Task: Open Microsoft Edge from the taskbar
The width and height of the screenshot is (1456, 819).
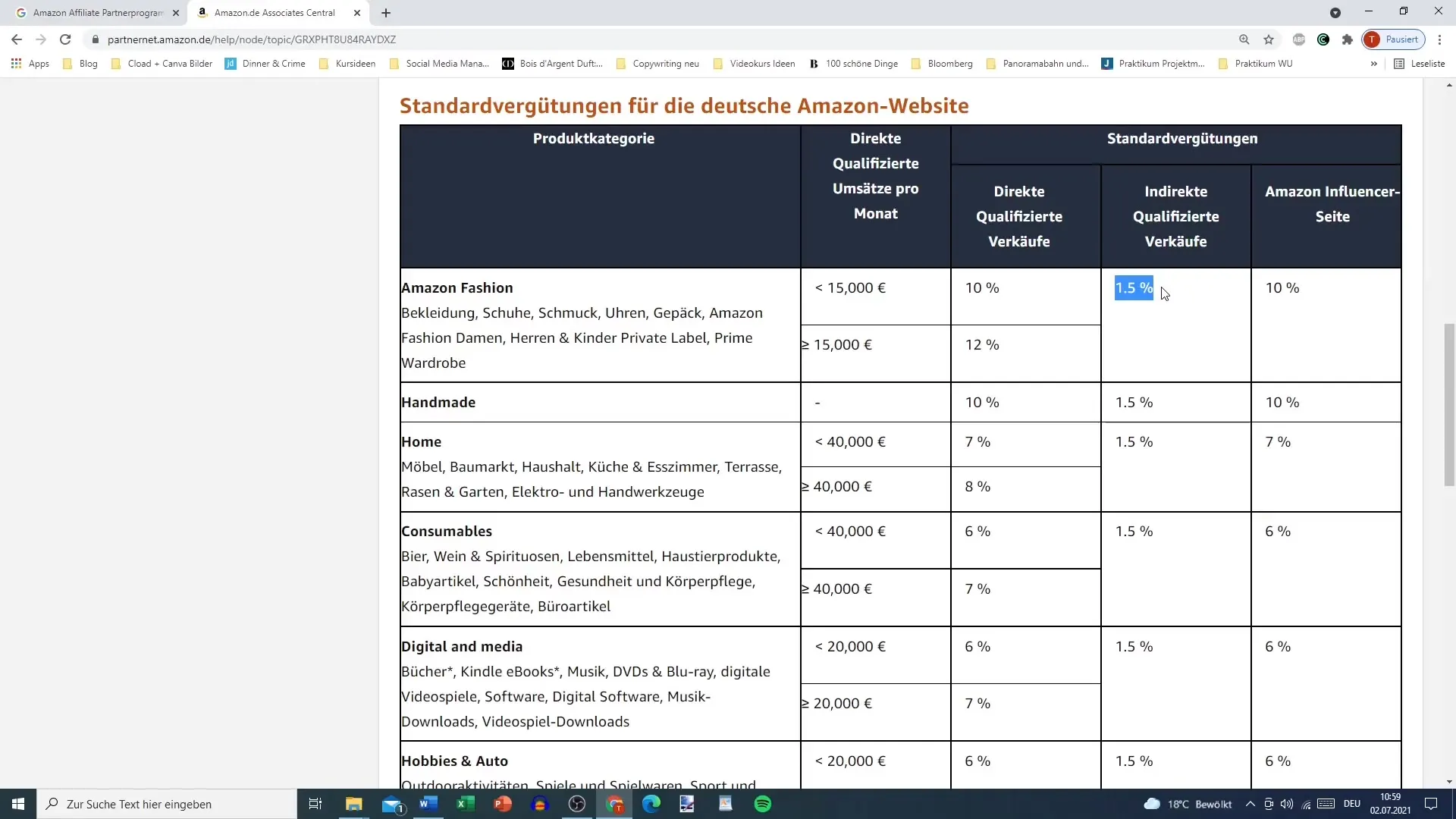Action: 651,804
